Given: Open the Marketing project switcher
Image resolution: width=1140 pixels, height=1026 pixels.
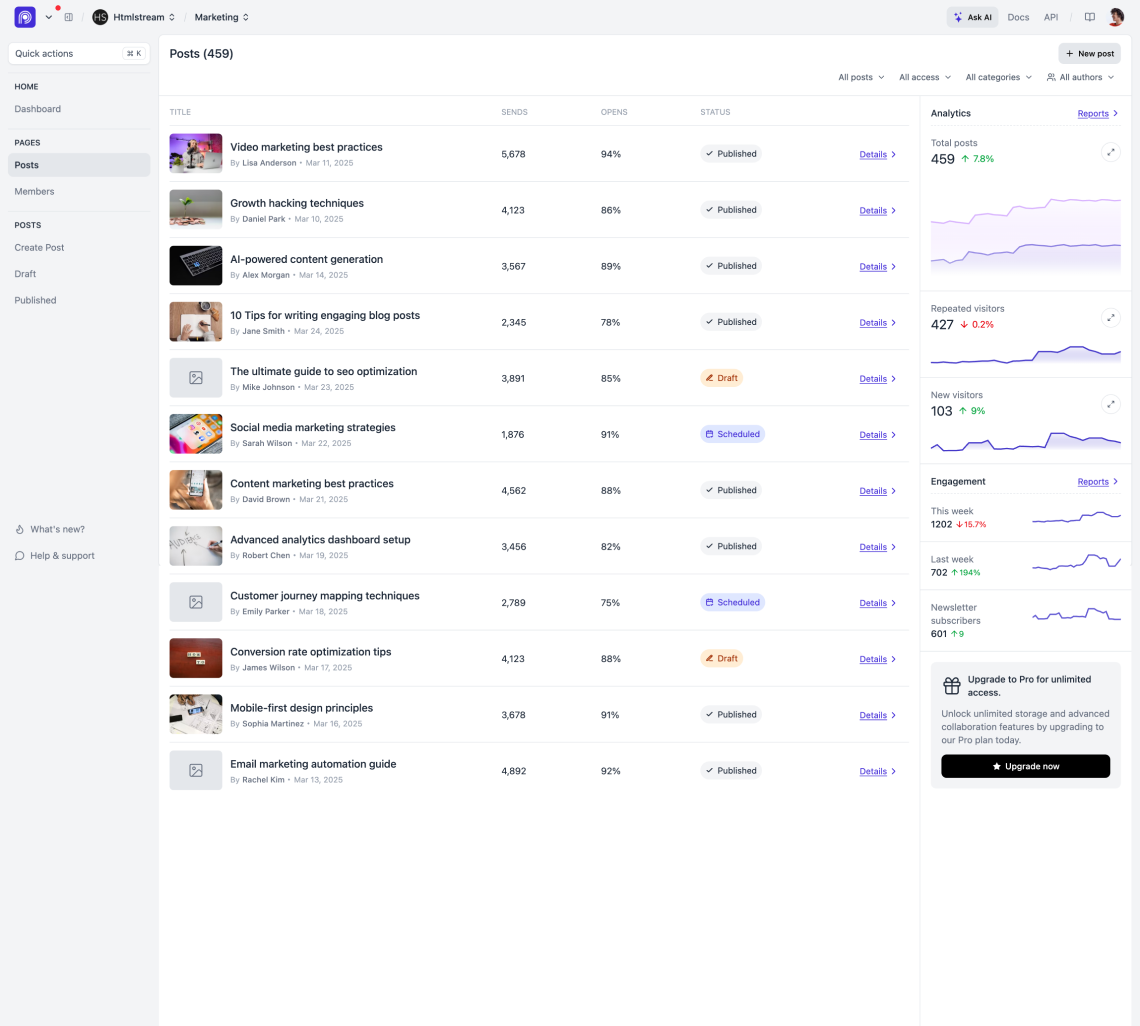Looking at the screenshot, I should [x=222, y=17].
